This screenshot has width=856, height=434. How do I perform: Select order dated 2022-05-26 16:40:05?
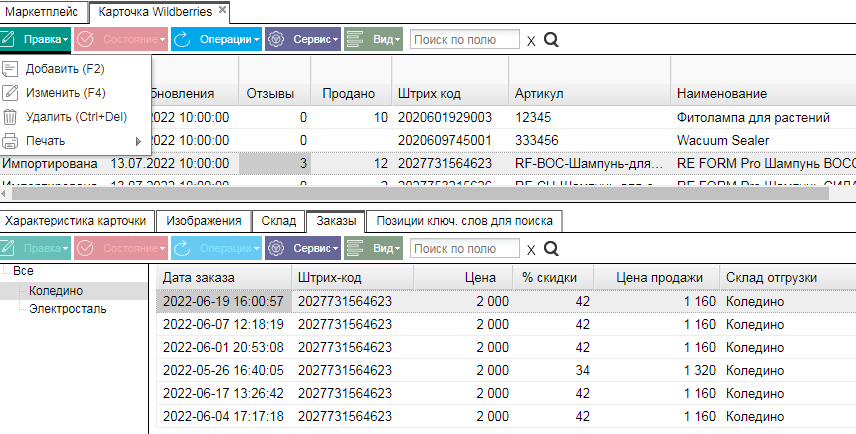pos(223,370)
